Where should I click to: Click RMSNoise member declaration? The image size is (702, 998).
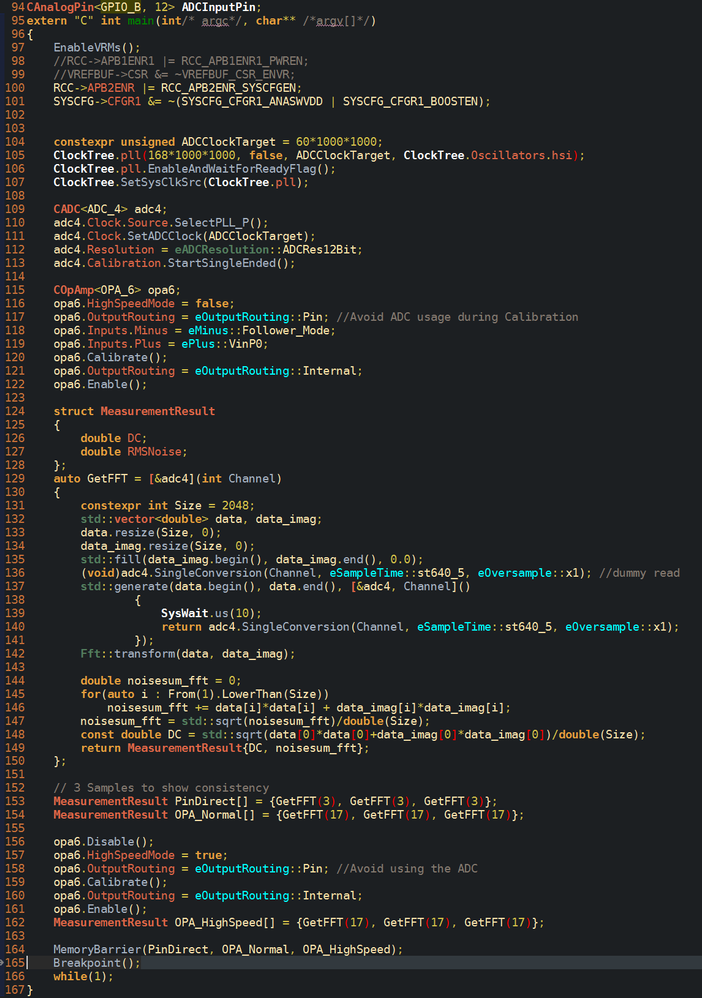click(x=154, y=451)
